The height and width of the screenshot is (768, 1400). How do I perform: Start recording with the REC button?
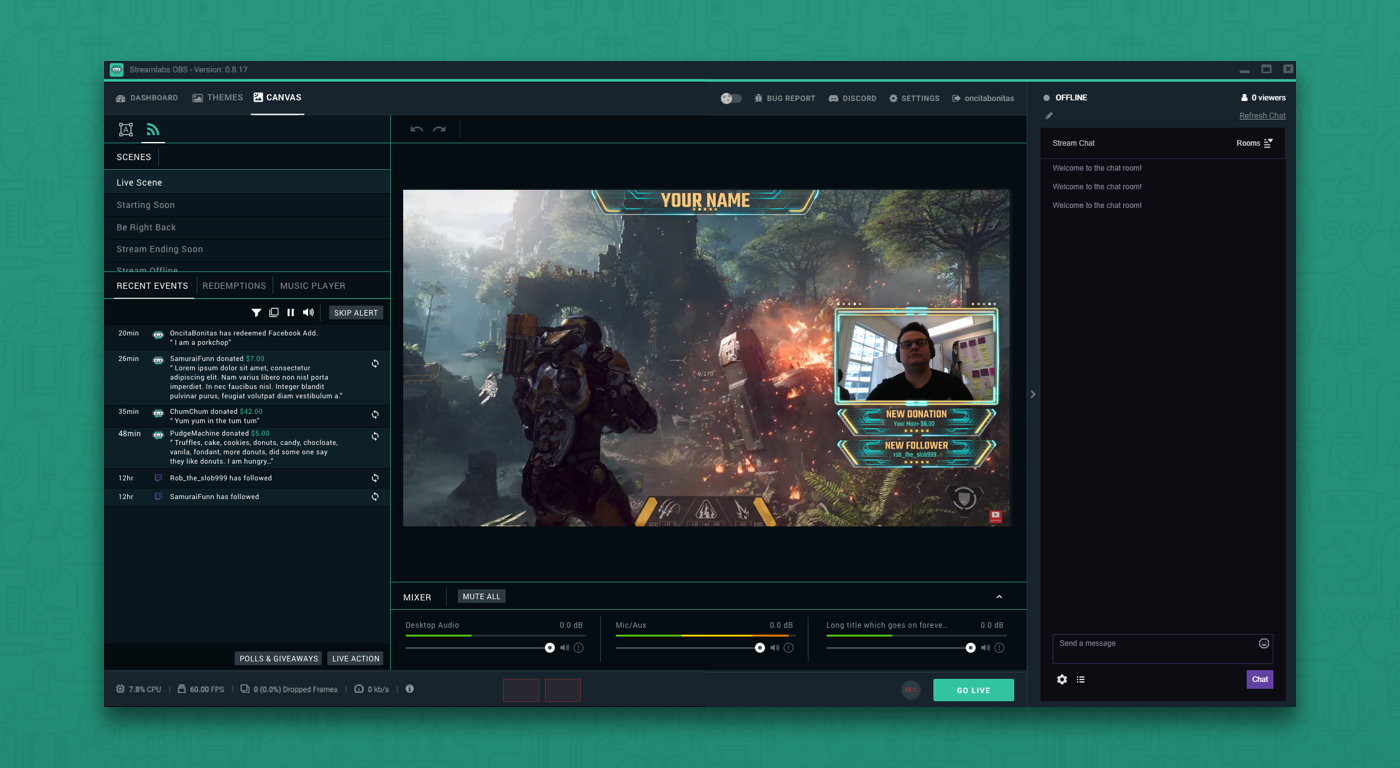pos(911,690)
